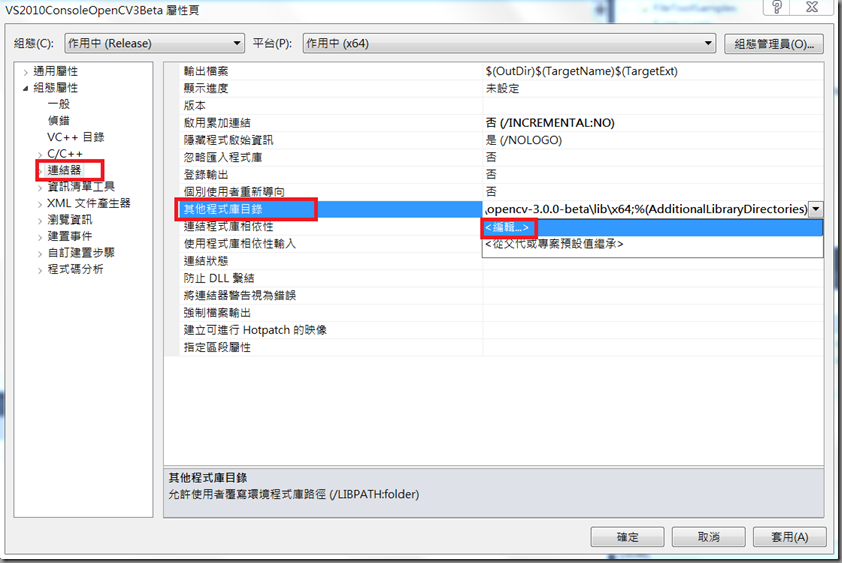Screen dimensions: 842x563
Task: Click the 套用 button
Action: coord(789,537)
